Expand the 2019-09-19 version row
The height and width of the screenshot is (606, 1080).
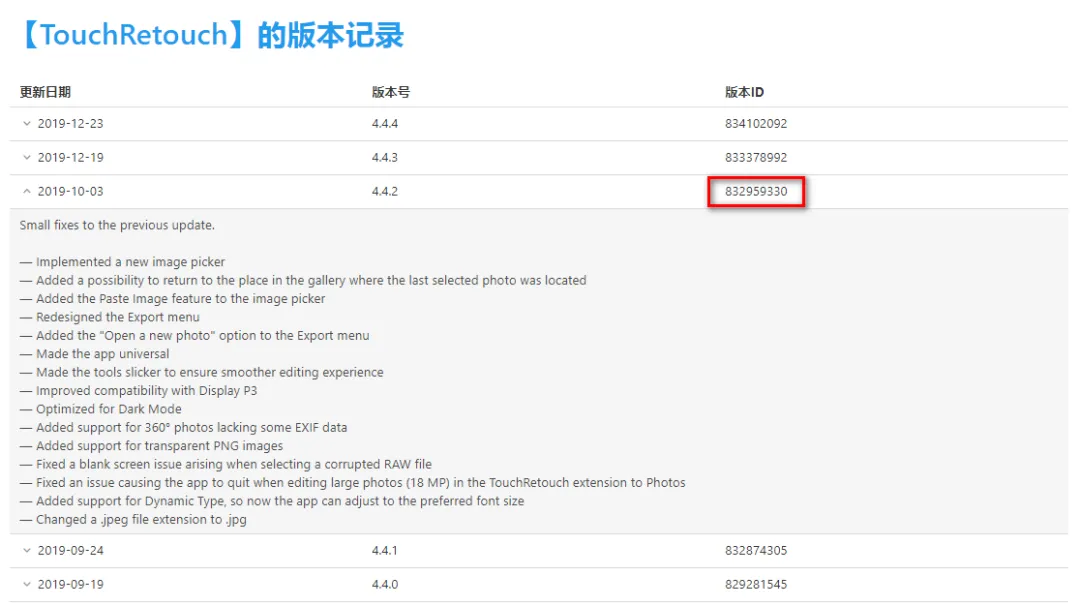coord(27,585)
